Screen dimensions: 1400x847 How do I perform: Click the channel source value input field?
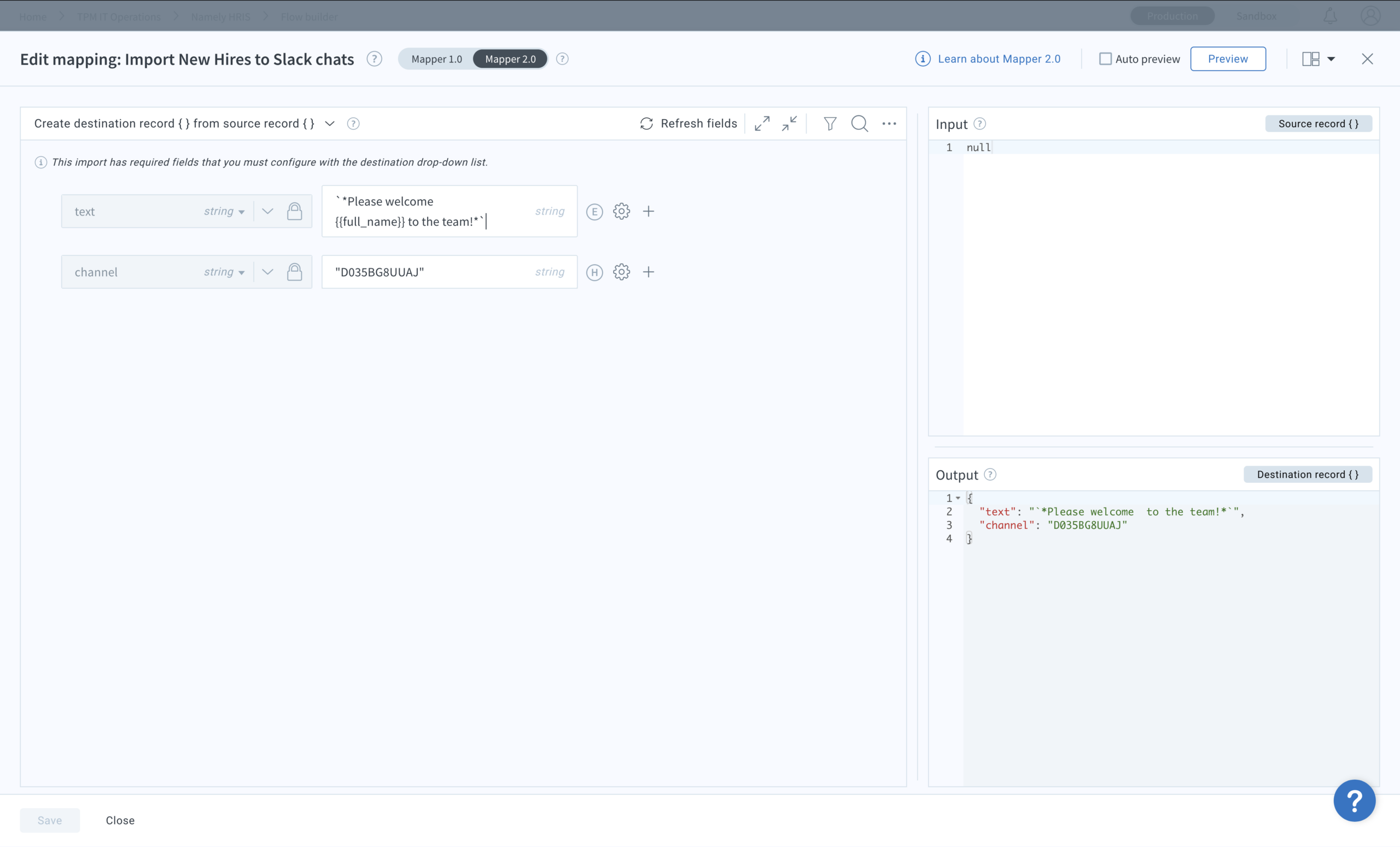pos(450,272)
